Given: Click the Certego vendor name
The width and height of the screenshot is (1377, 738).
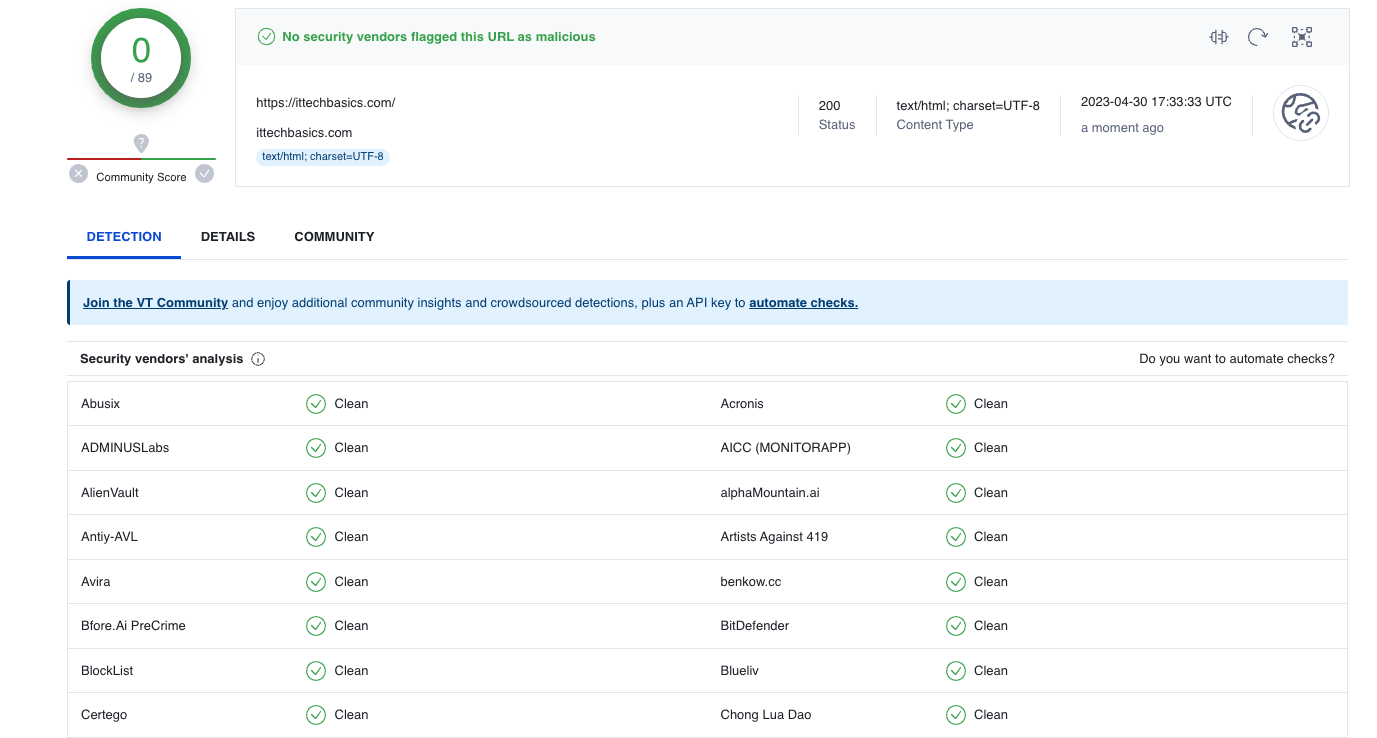Looking at the screenshot, I should [104, 715].
